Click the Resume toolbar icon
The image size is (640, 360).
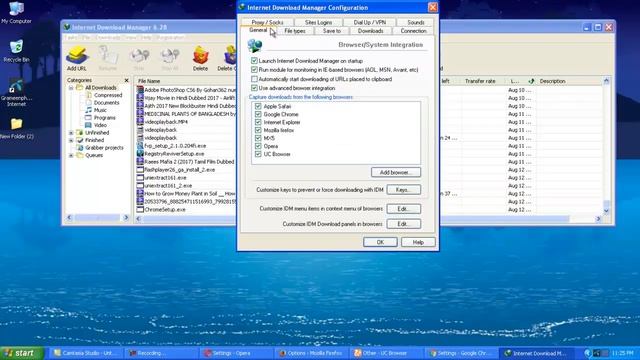coord(108,58)
